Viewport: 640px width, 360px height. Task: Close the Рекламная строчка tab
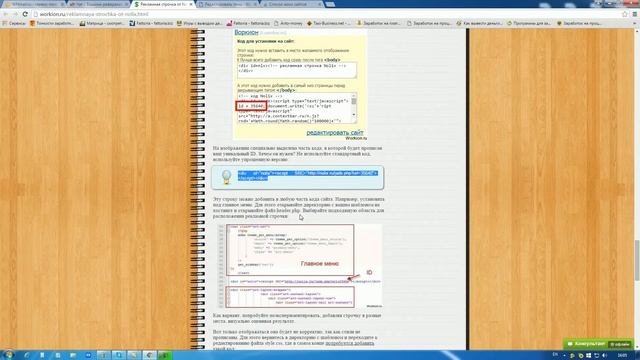(191, 4)
